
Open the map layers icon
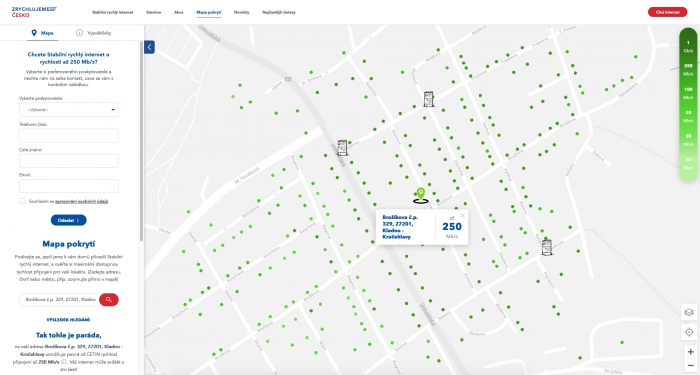[689, 312]
